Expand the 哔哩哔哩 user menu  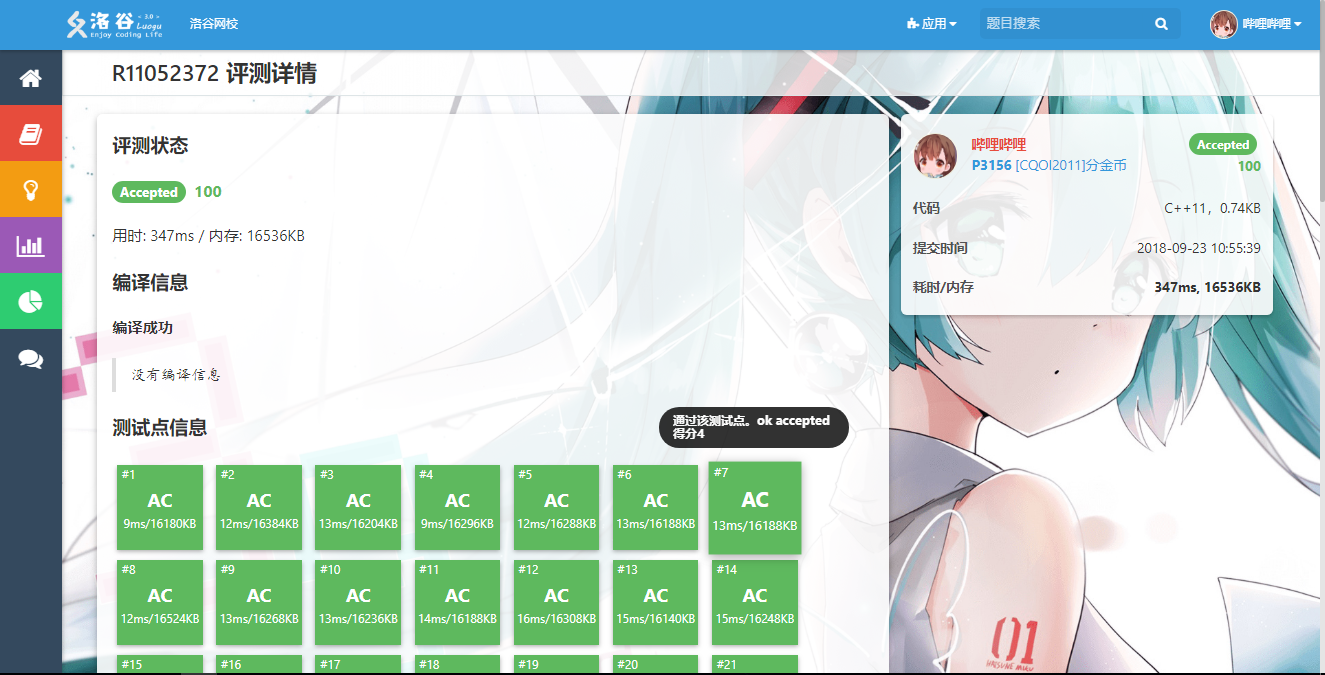(1272, 24)
